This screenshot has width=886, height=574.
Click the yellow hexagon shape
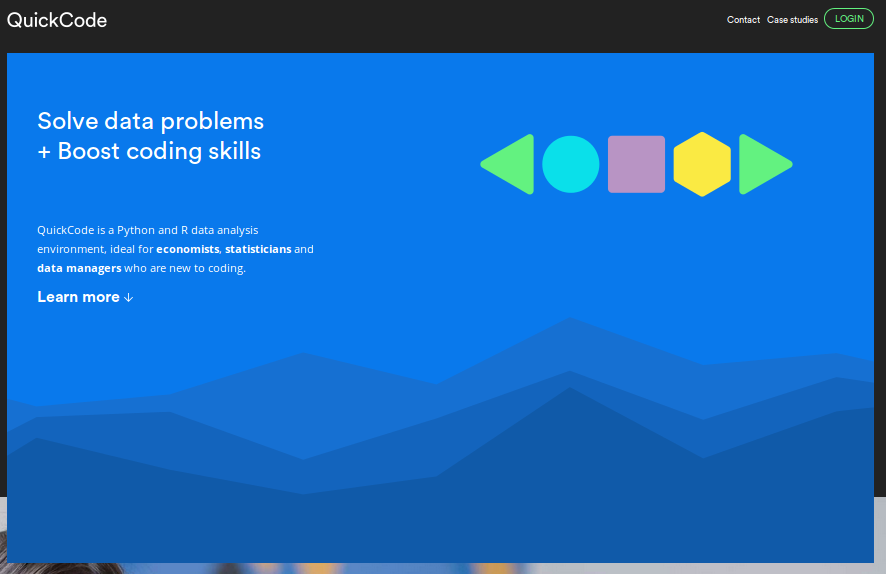(702, 164)
